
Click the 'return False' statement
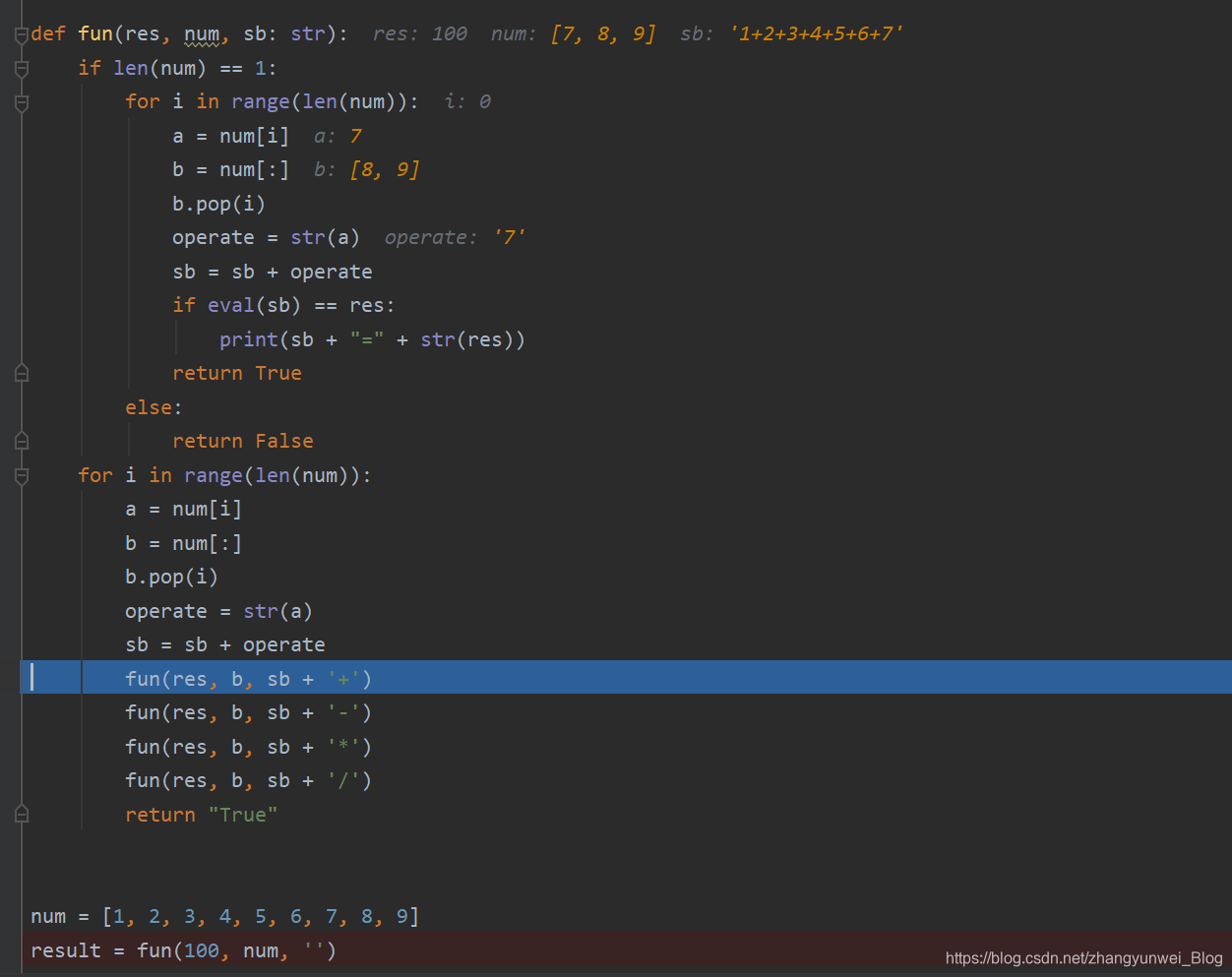243,441
